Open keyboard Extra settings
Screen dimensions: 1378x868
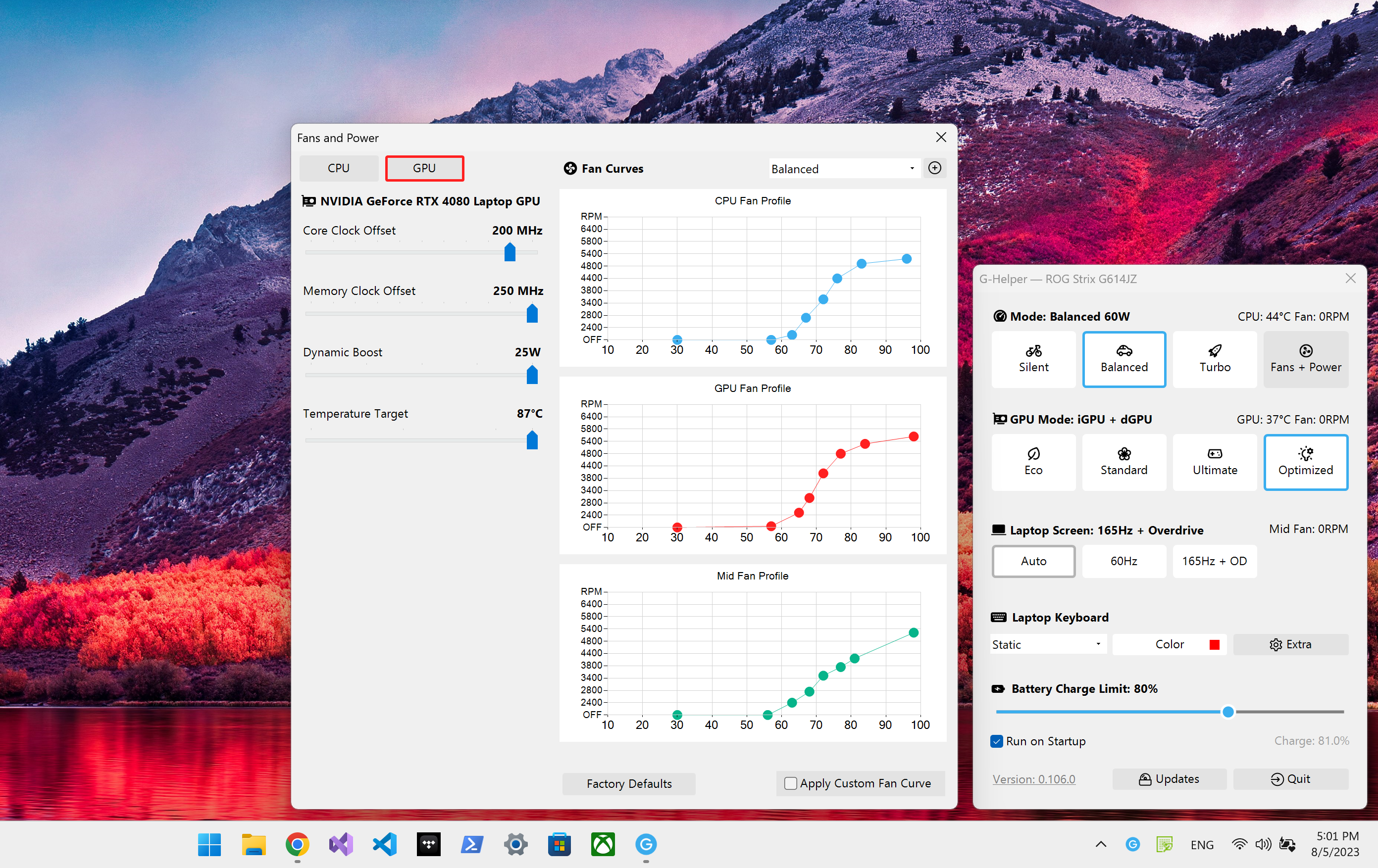(x=1290, y=644)
